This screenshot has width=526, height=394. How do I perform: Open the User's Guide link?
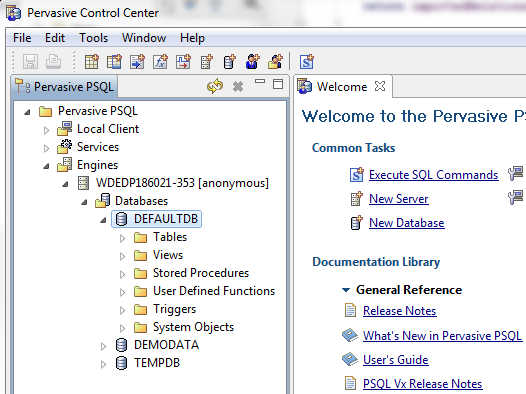tap(396, 359)
